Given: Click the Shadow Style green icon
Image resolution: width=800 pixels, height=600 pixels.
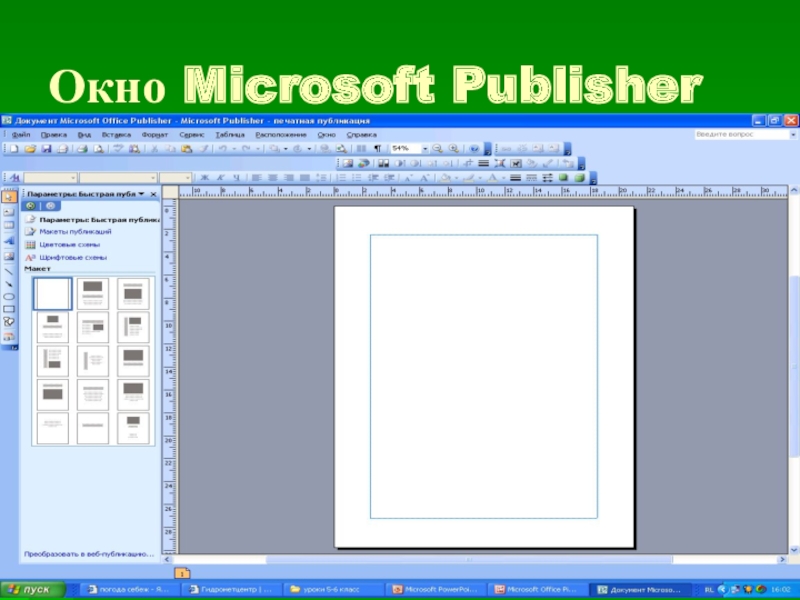Looking at the screenshot, I should (x=563, y=178).
